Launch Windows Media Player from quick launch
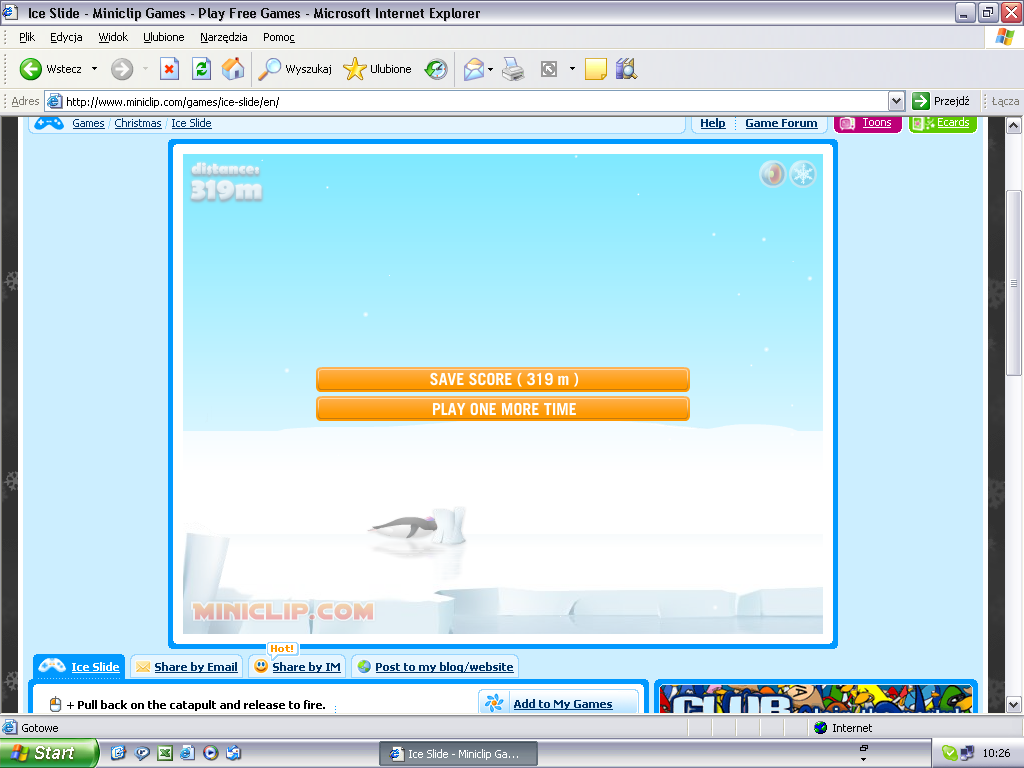This screenshot has width=1024, height=768. (210, 753)
